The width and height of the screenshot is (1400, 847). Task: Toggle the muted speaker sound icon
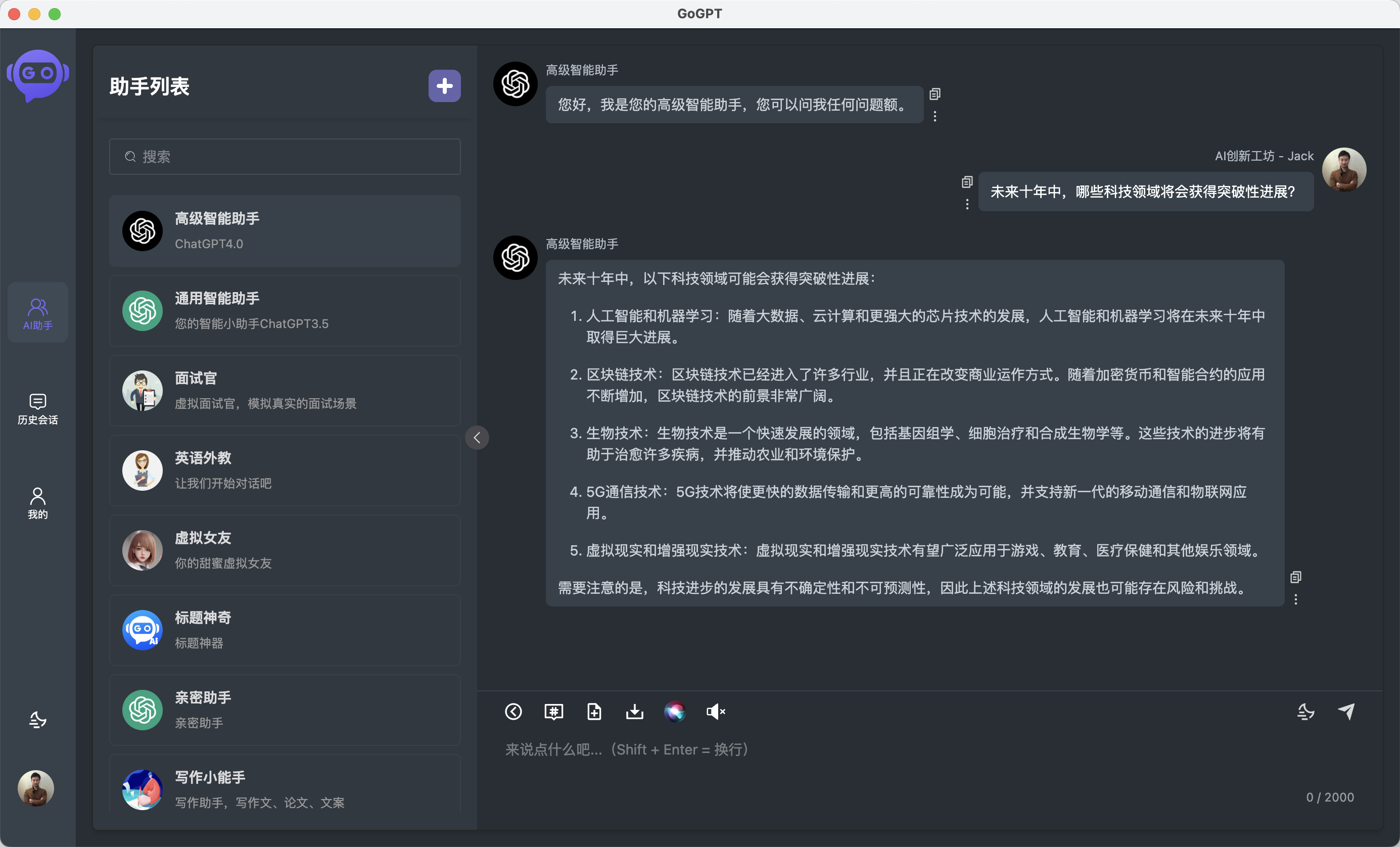click(x=715, y=712)
